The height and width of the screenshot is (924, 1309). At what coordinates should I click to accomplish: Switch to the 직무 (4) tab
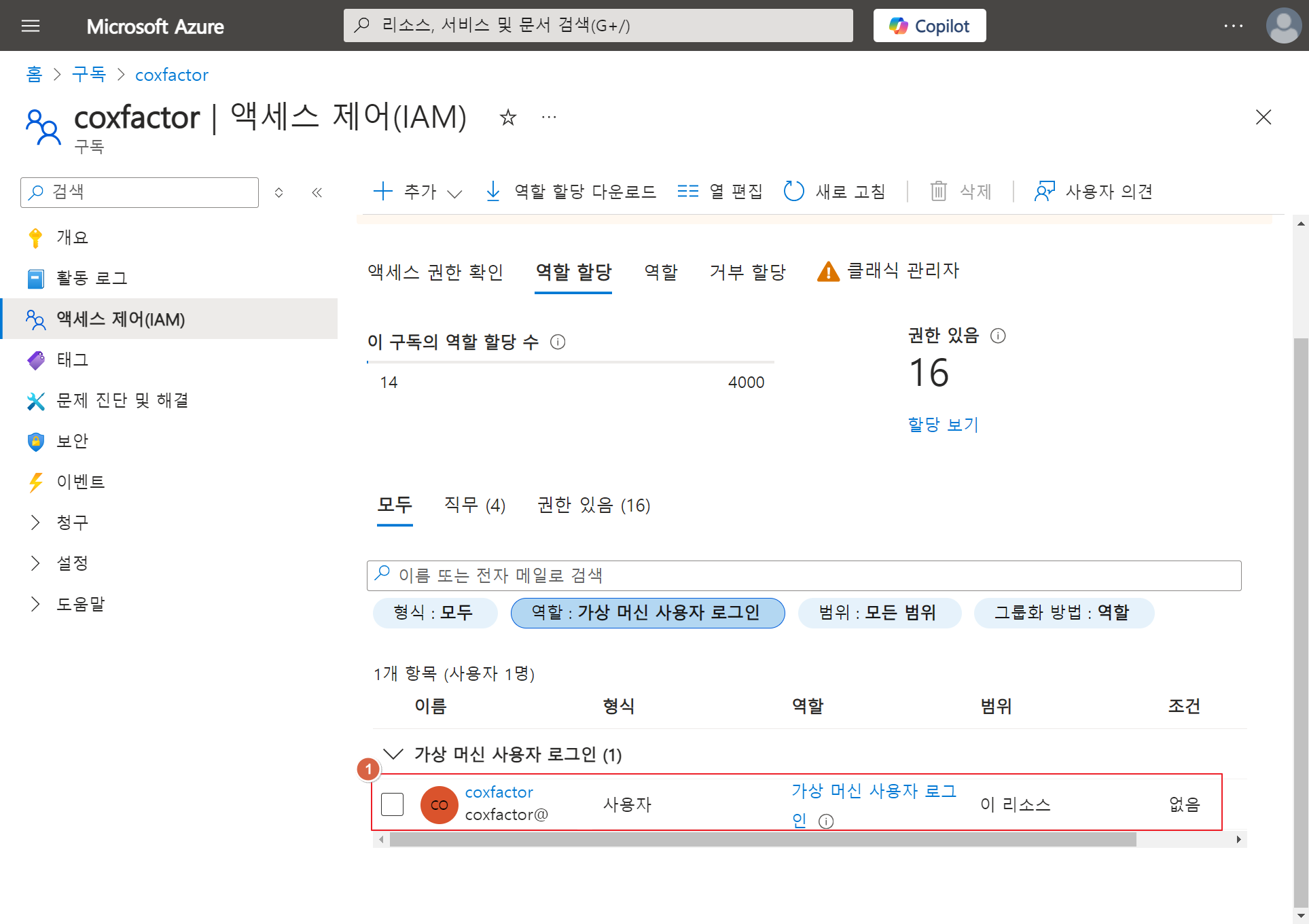[x=474, y=505]
